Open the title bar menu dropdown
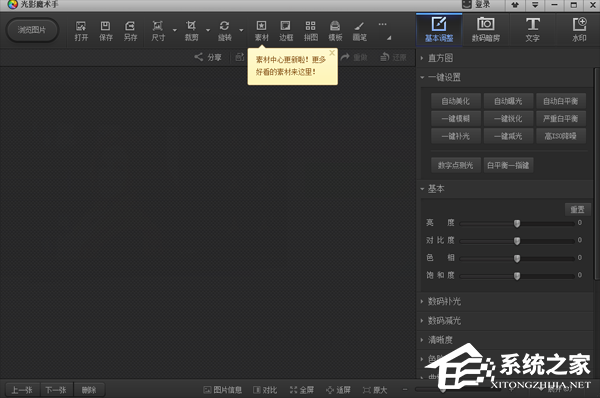This screenshot has height=398, width=600. point(535,5)
